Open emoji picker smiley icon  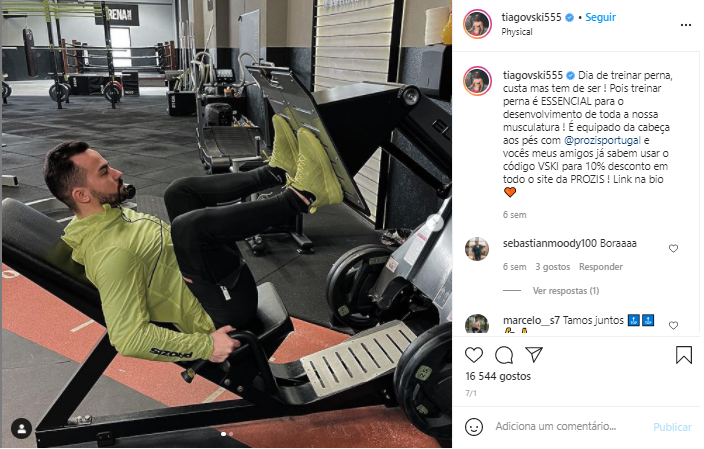coord(474,427)
